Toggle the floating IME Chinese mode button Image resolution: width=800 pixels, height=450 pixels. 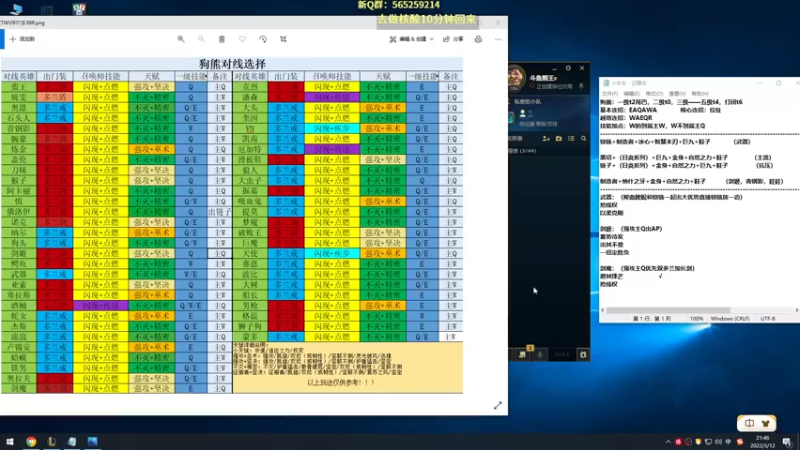point(749,423)
